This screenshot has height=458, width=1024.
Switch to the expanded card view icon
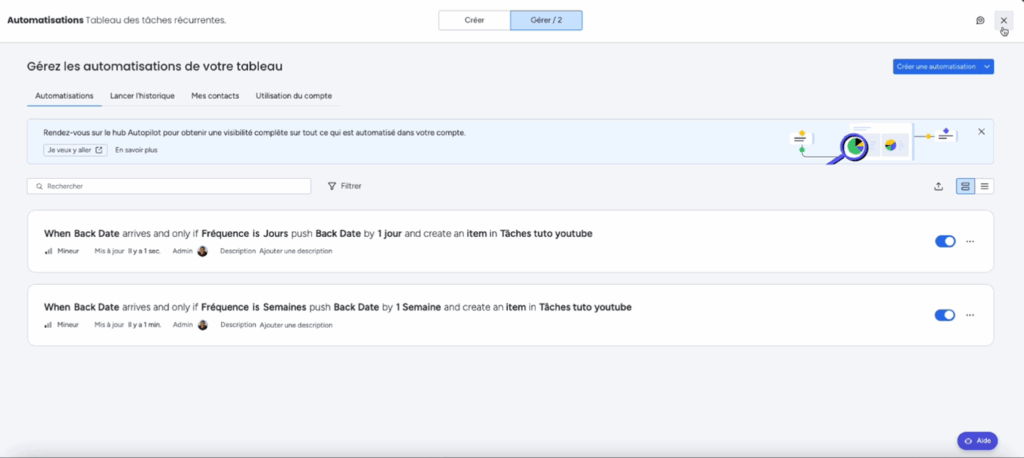click(x=965, y=186)
